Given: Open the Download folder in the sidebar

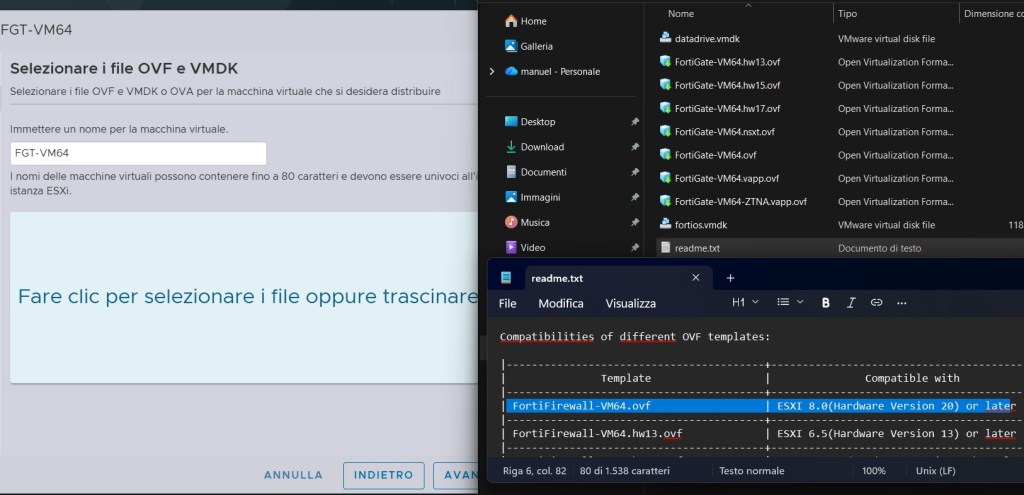Looking at the screenshot, I should click(542, 147).
